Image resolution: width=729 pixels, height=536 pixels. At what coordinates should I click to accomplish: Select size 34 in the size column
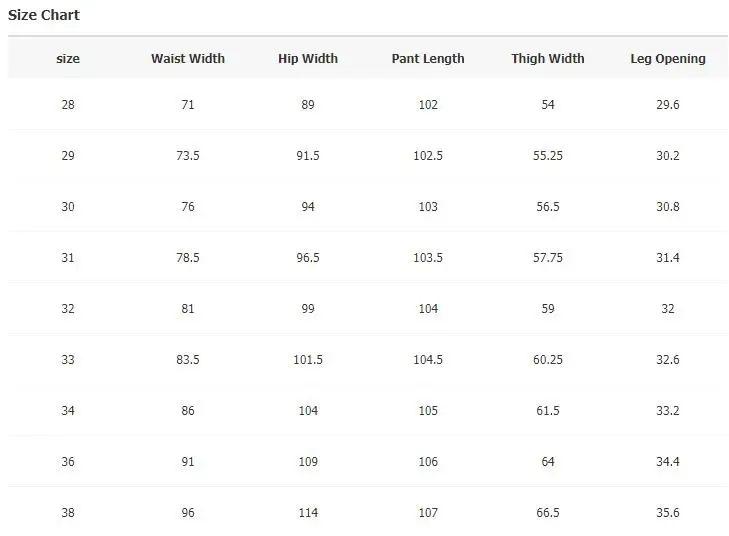[x=68, y=410]
